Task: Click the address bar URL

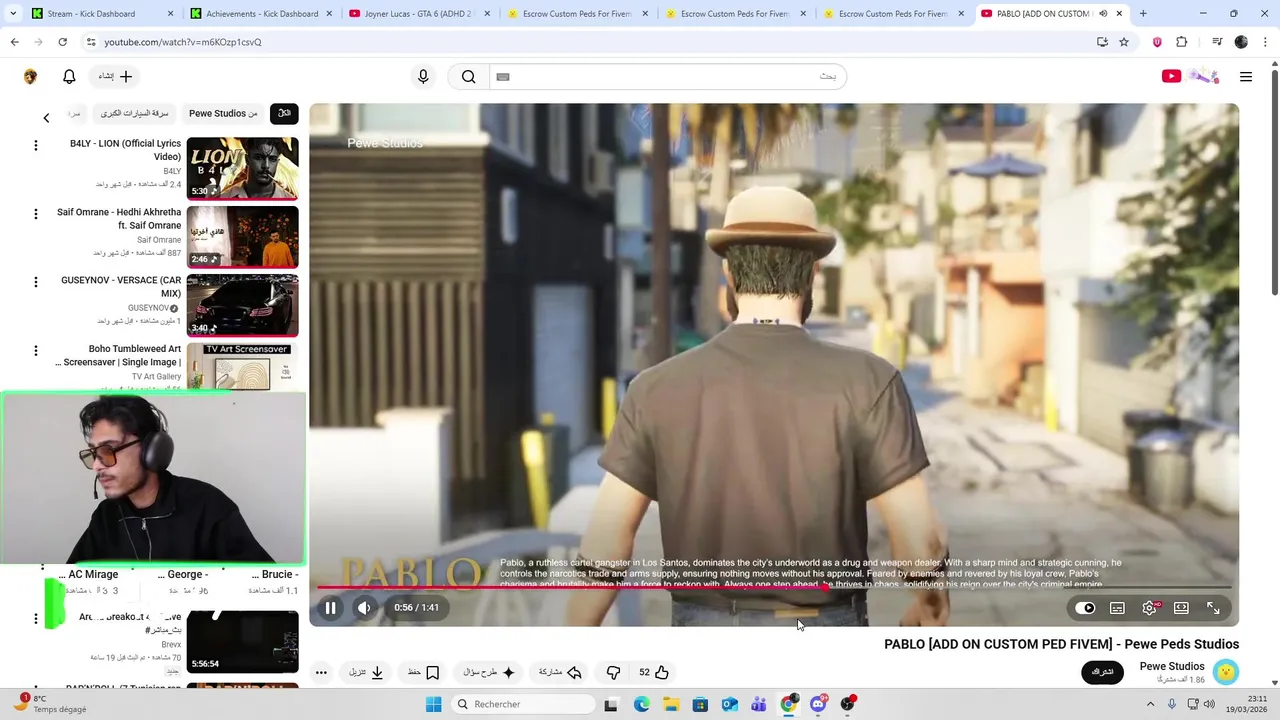Action: 183,42
